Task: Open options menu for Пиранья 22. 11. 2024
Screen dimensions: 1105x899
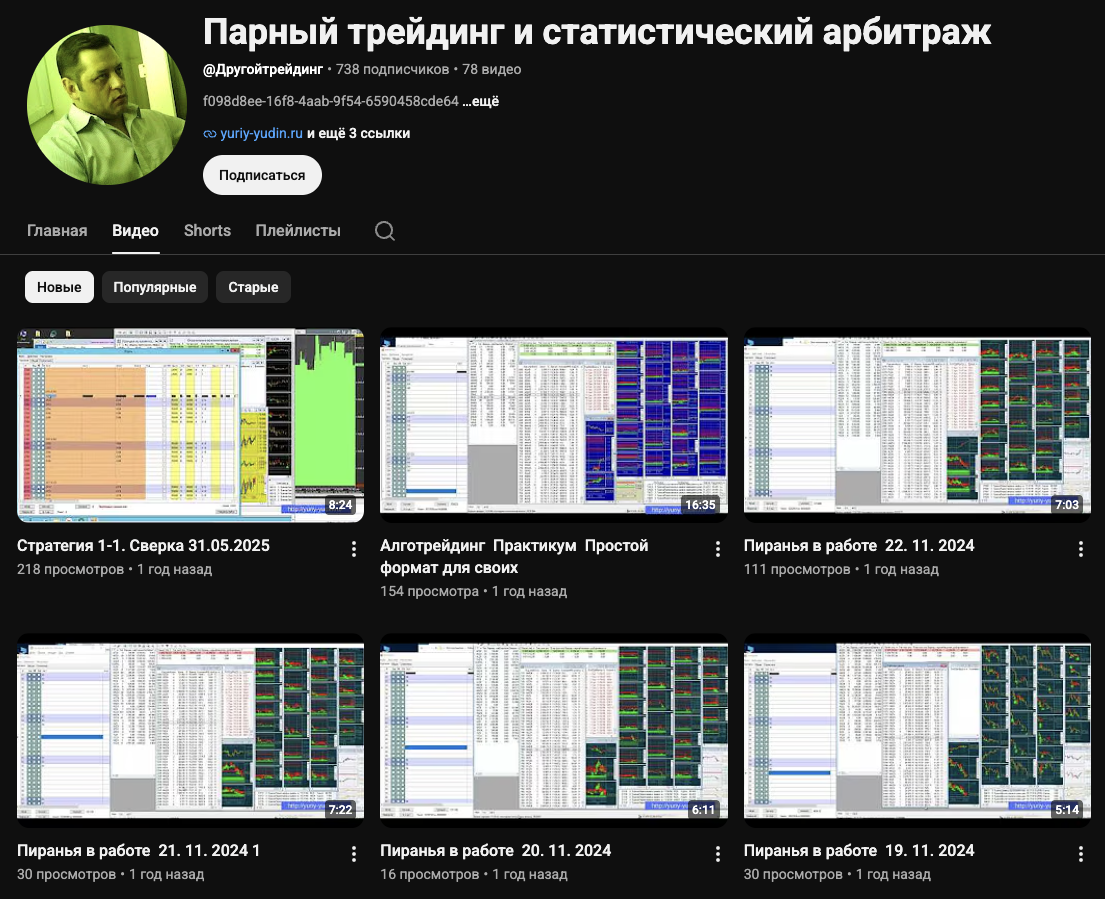Action: click(x=1080, y=549)
